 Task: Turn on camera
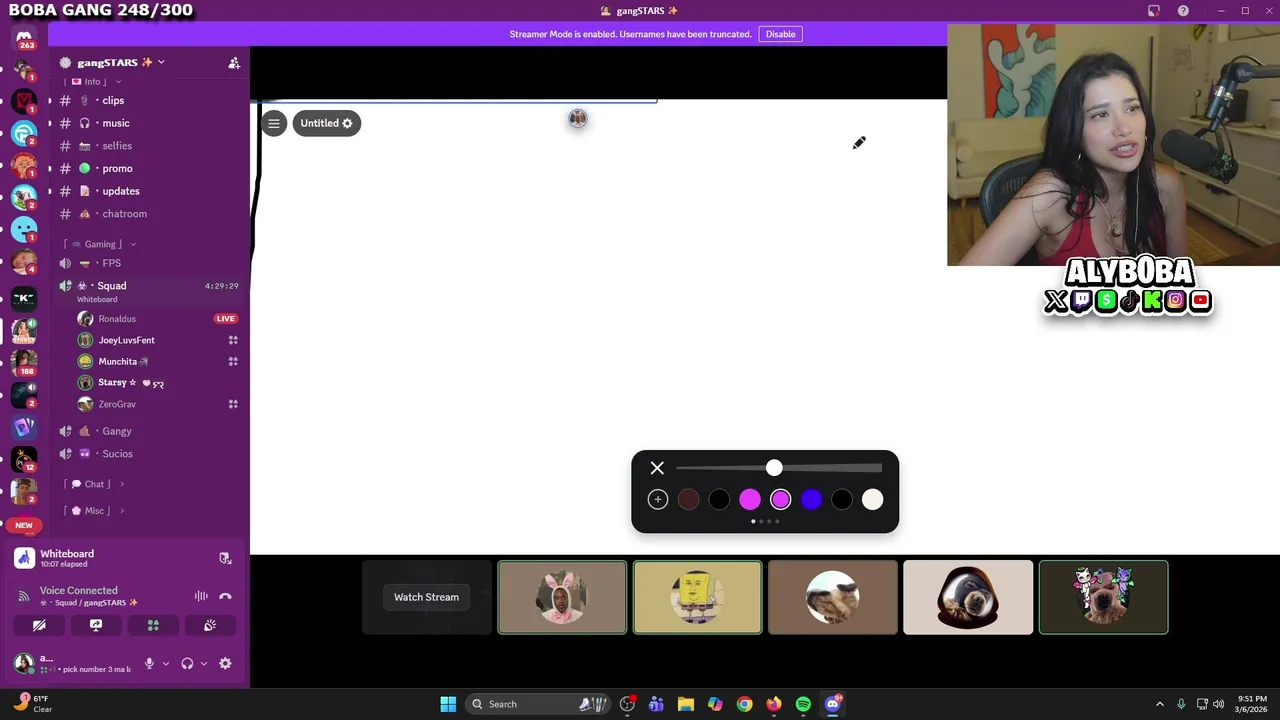[39, 625]
